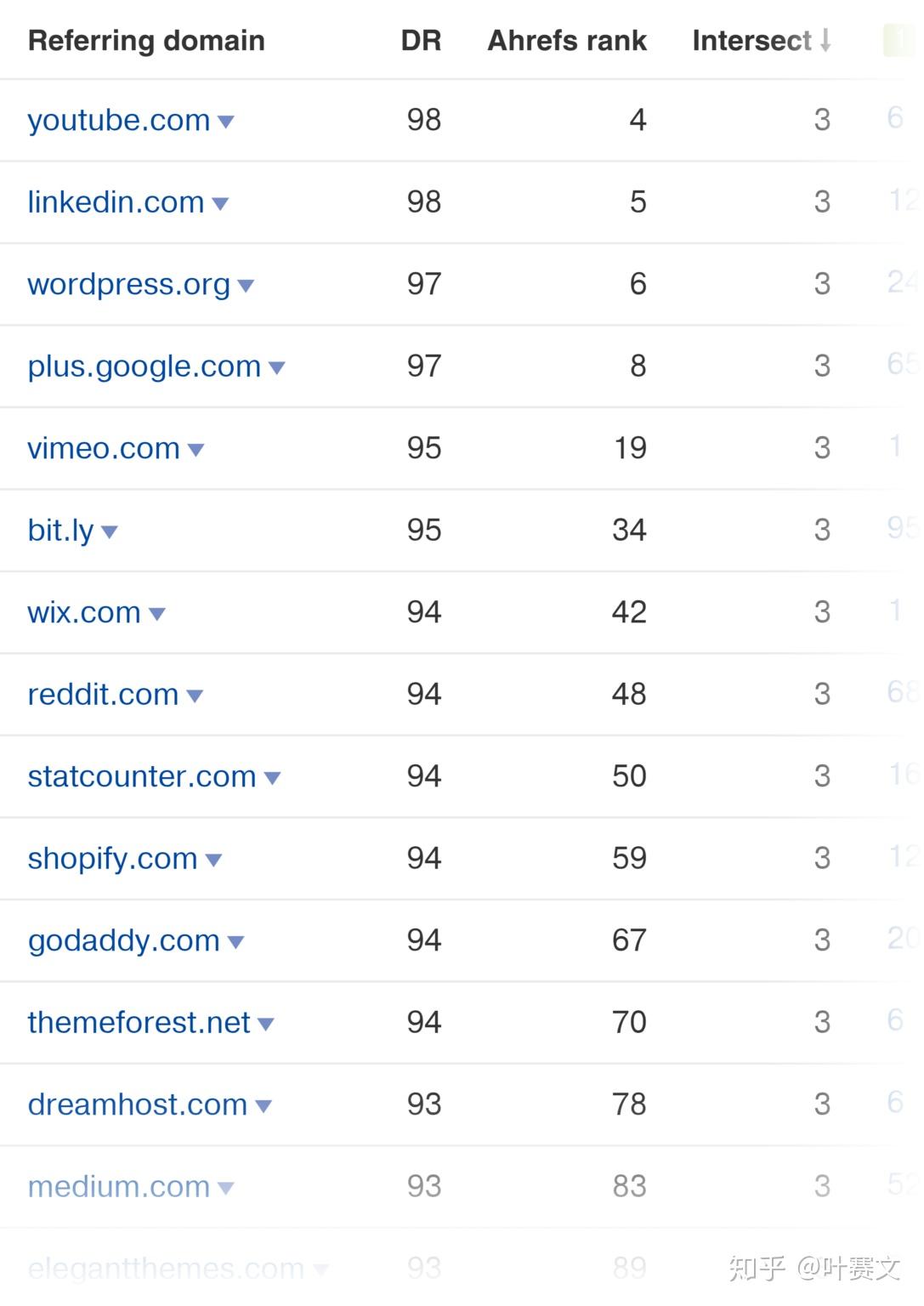The height and width of the screenshot is (1306, 924).
Task: Expand the themeforest.net dropdown caret
Action: [x=265, y=1025]
